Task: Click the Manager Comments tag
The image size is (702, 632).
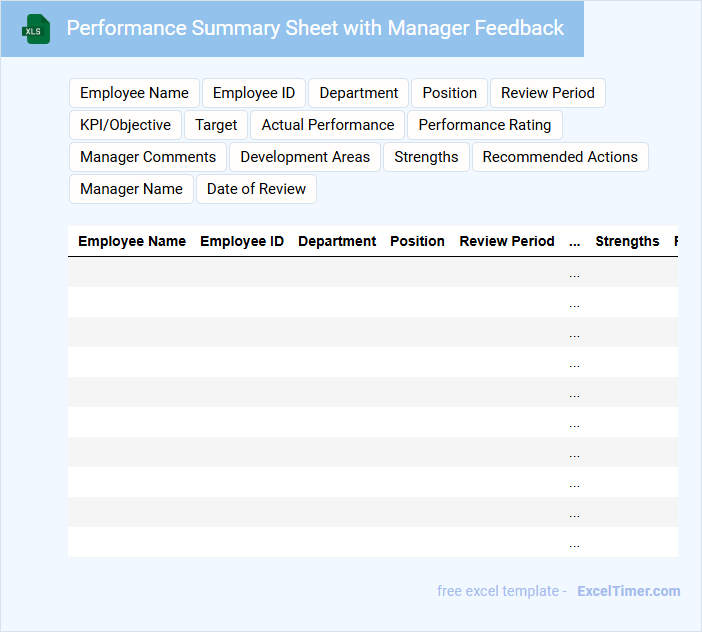Action: coord(148,157)
